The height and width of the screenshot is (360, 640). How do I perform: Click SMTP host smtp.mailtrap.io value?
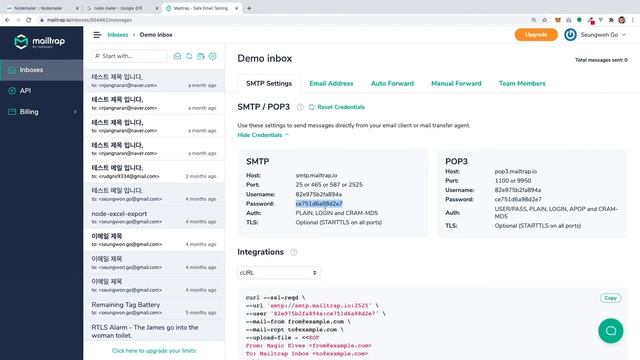(316, 175)
